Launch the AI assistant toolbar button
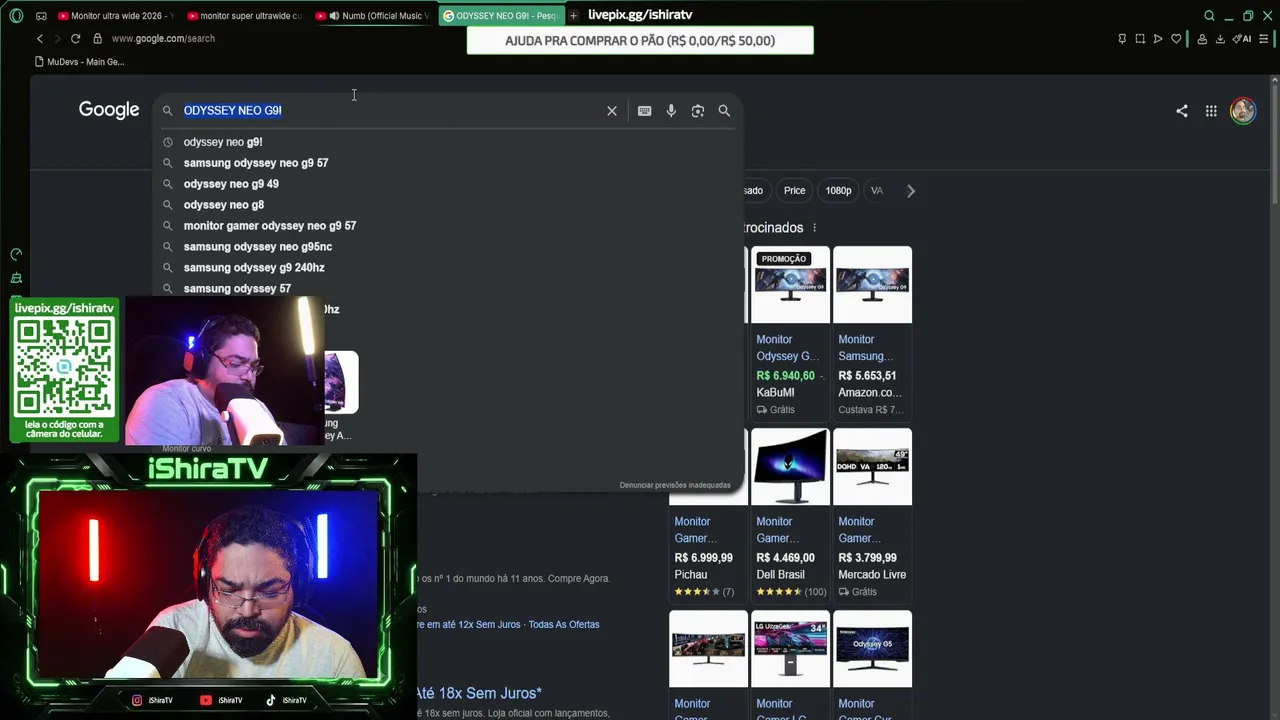The width and height of the screenshot is (1280, 720). click(x=1242, y=39)
